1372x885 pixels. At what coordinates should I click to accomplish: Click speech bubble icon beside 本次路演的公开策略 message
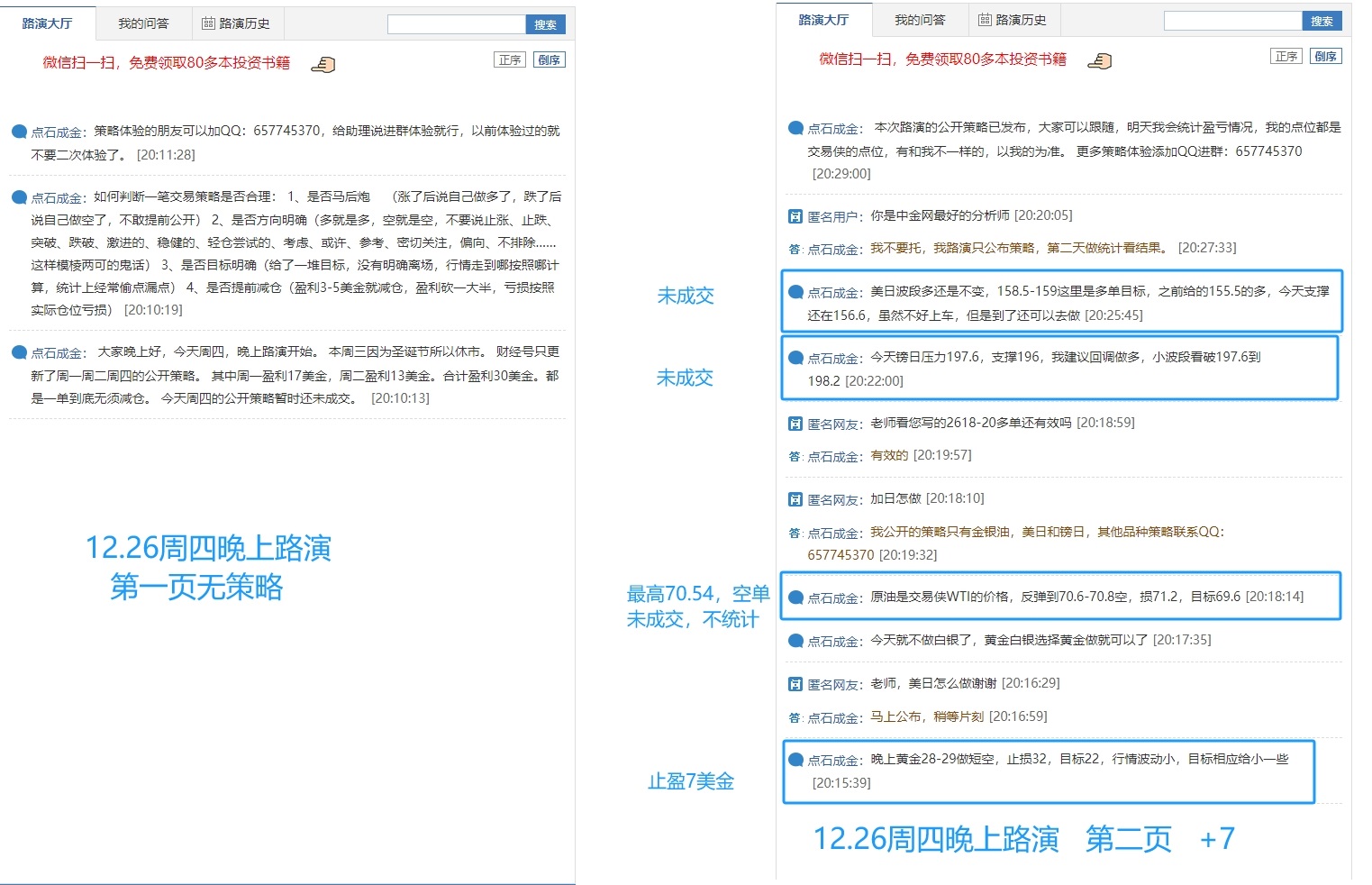coord(795,128)
